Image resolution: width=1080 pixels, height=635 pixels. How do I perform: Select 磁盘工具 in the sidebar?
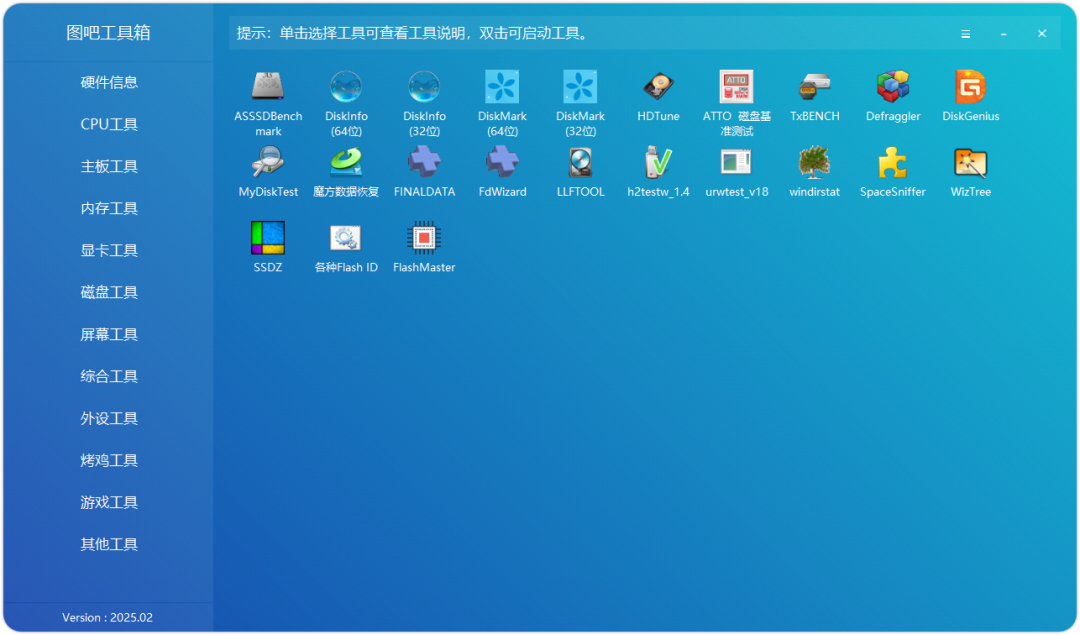(109, 293)
